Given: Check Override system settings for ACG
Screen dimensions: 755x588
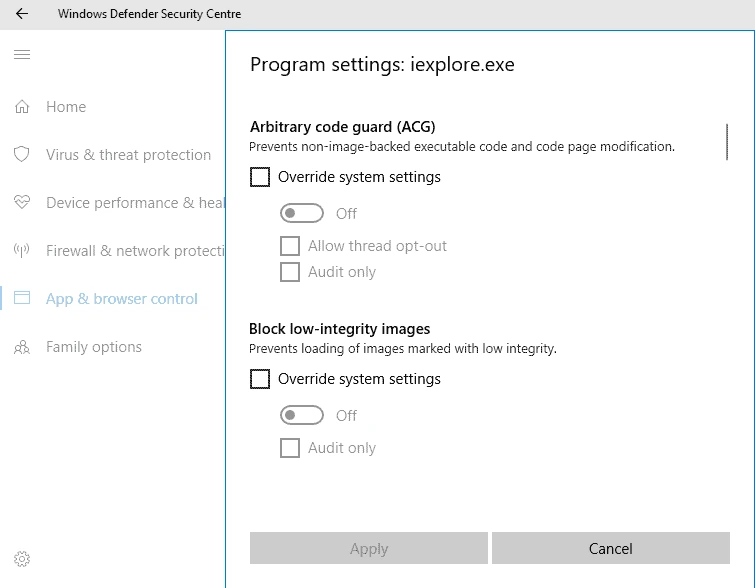Looking at the screenshot, I should (x=260, y=177).
